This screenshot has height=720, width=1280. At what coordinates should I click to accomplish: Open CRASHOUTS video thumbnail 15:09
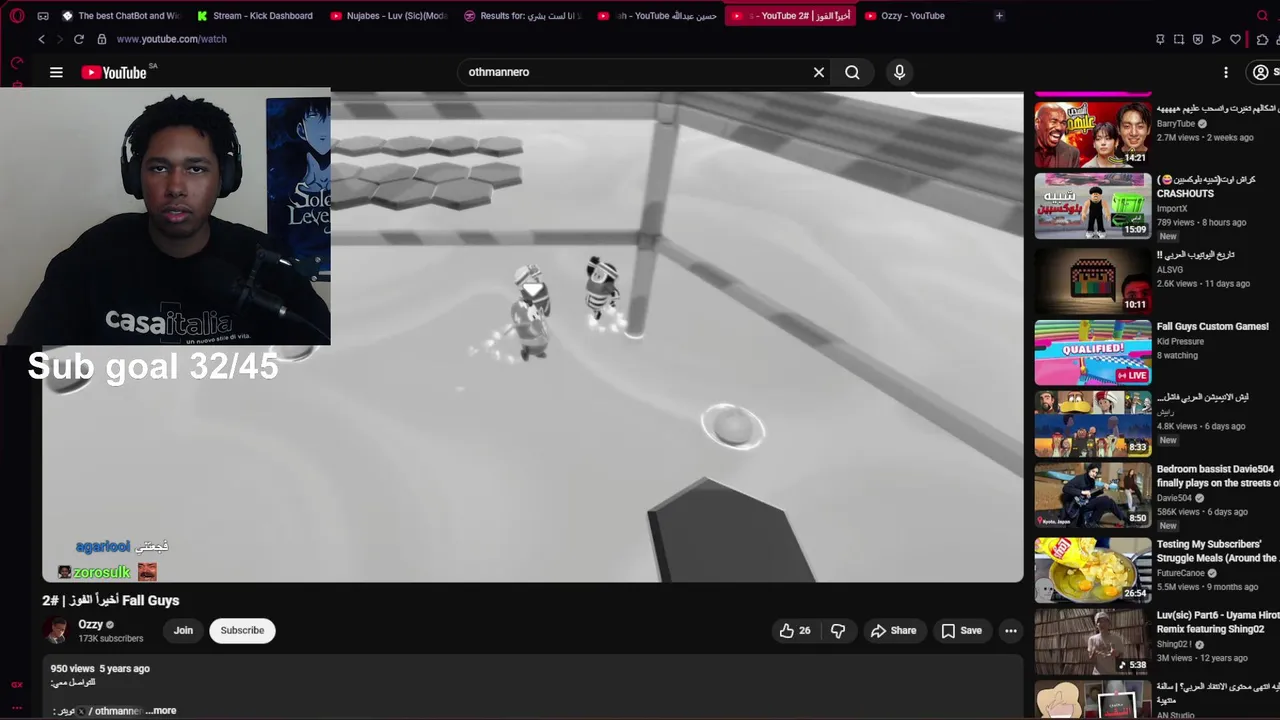(x=1093, y=206)
